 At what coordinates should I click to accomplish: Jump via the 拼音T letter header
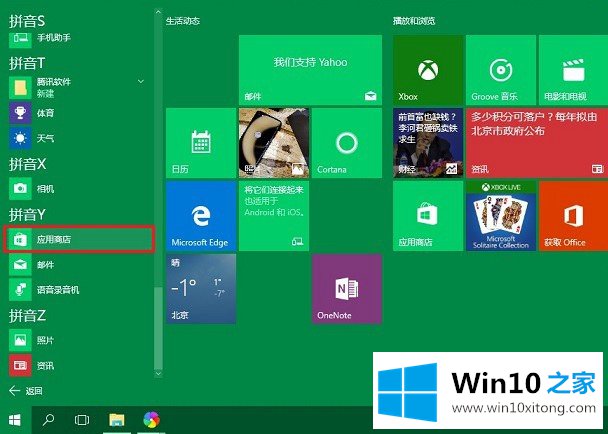pos(27,63)
